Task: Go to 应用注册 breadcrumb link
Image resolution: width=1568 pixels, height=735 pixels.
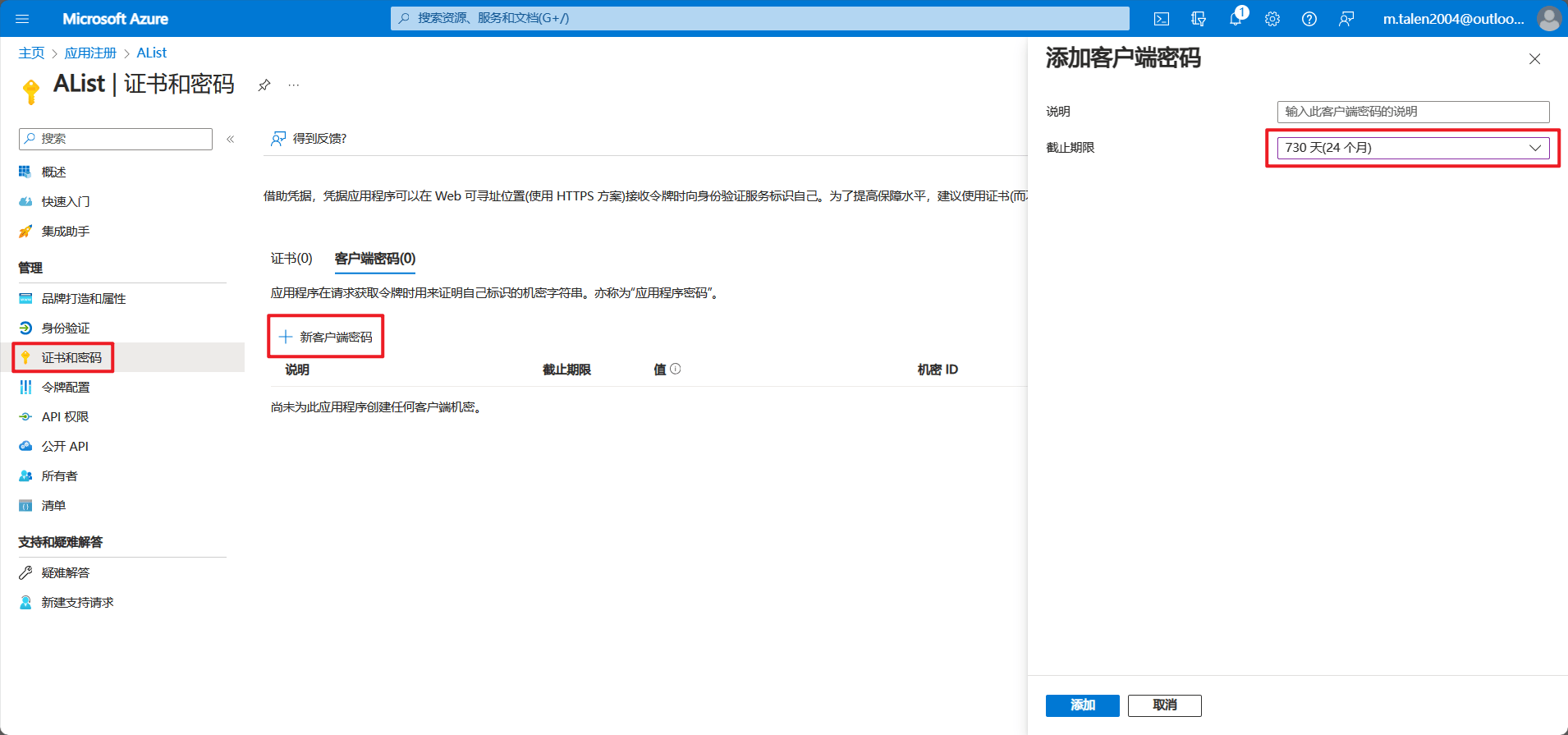Action: 90,53
